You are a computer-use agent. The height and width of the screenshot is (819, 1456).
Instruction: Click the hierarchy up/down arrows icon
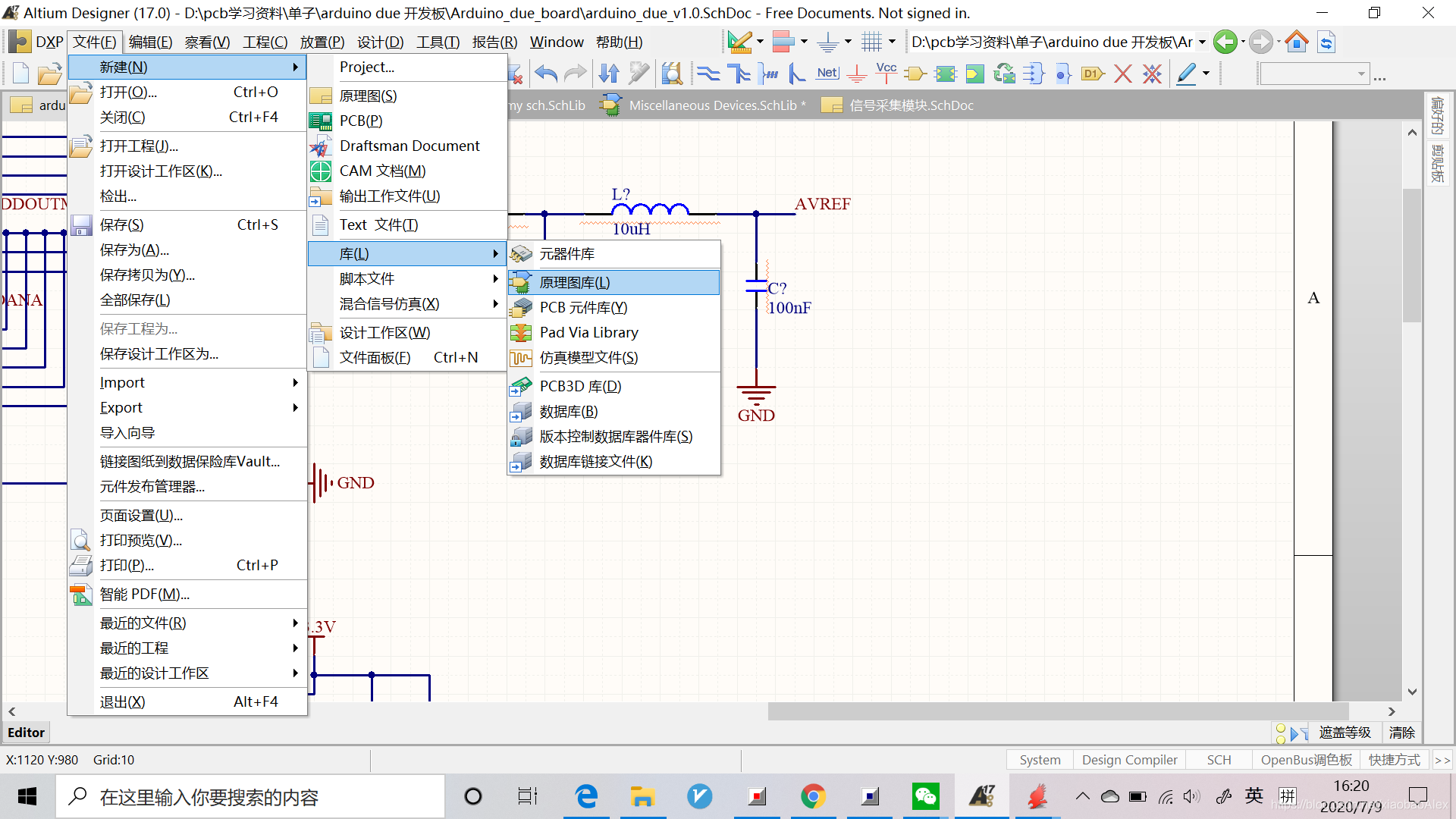(x=609, y=74)
